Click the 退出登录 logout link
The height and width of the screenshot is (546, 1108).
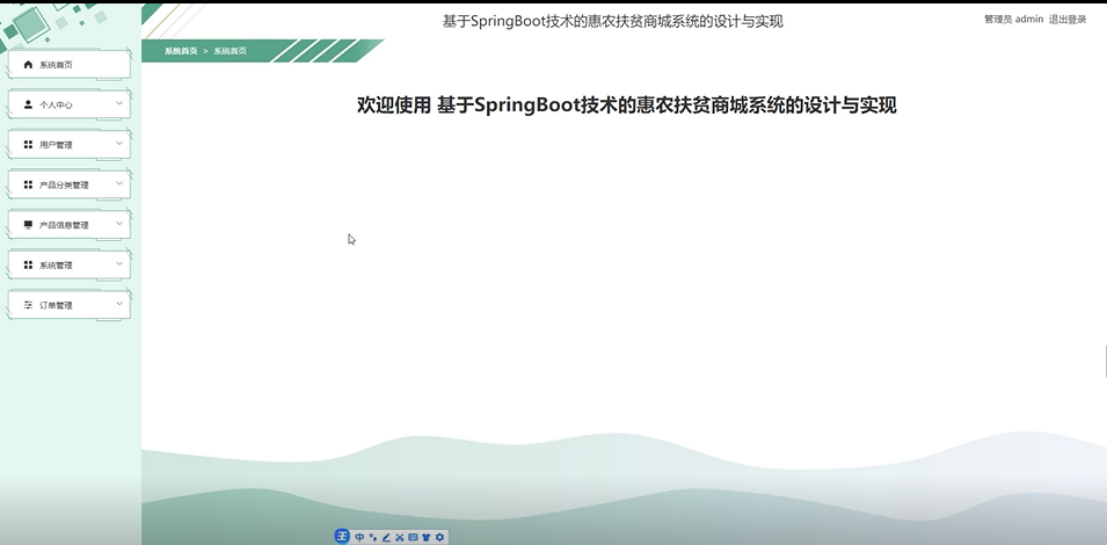[1067, 20]
